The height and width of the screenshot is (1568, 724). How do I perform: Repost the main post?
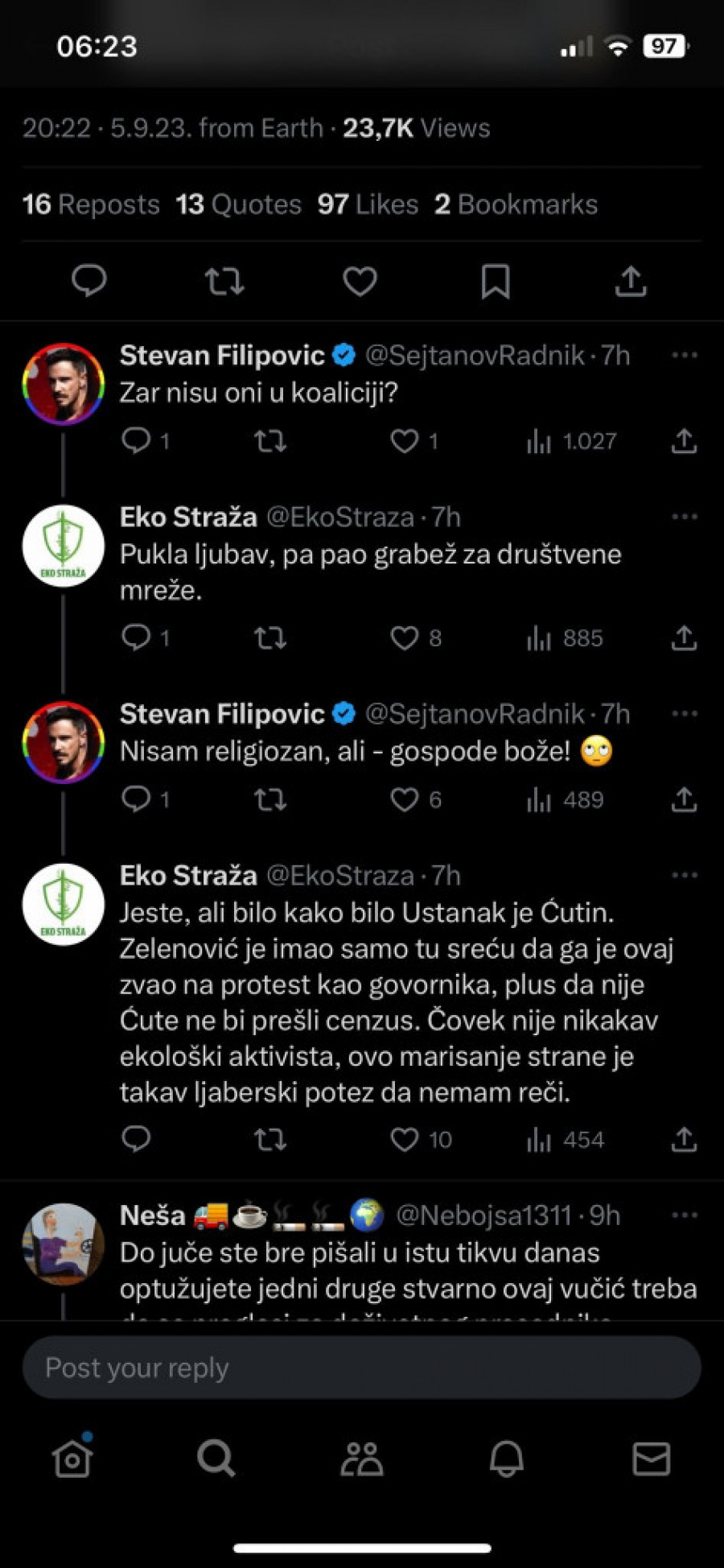coord(224,281)
